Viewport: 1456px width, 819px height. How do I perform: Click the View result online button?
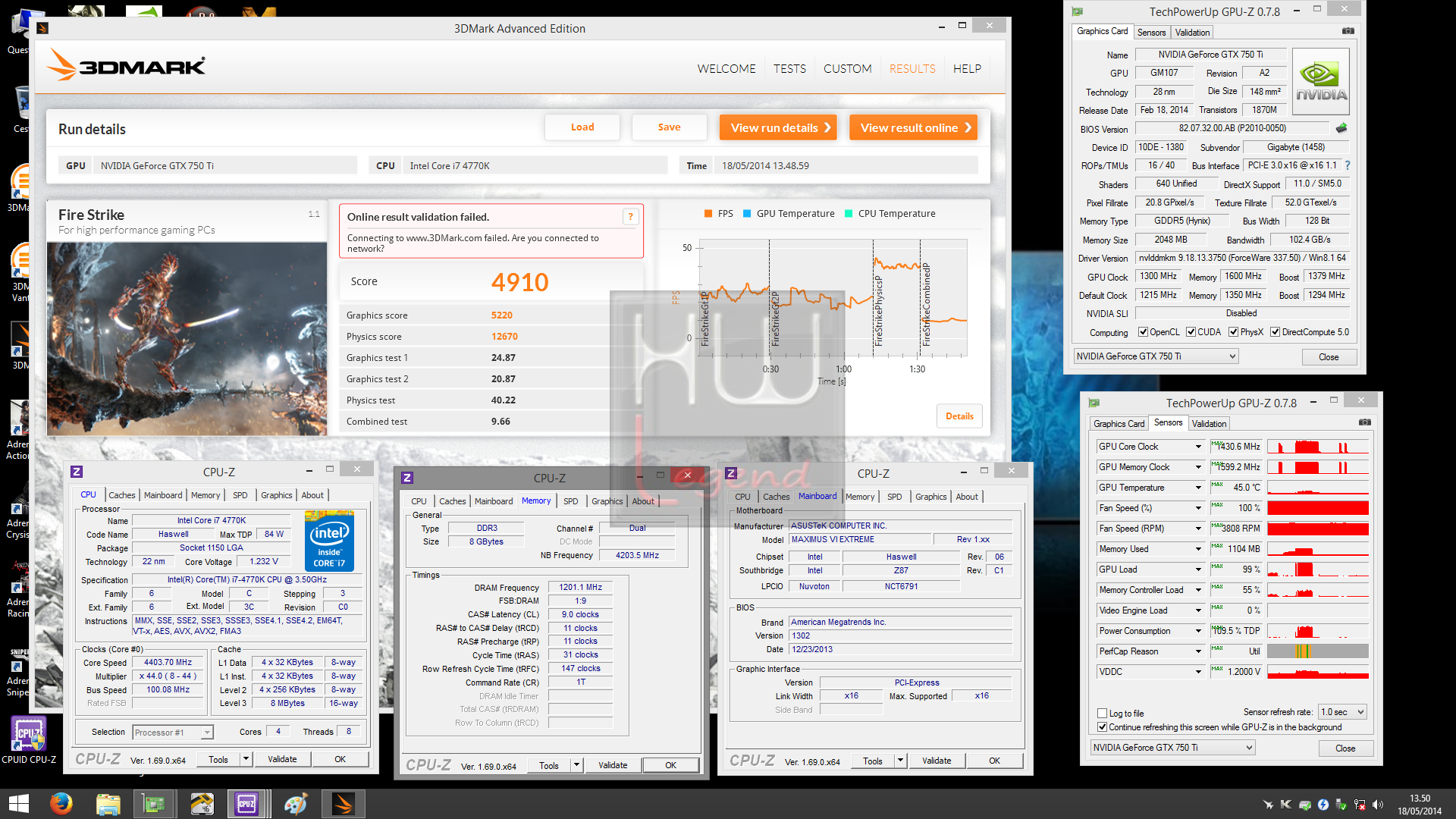[913, 127]
